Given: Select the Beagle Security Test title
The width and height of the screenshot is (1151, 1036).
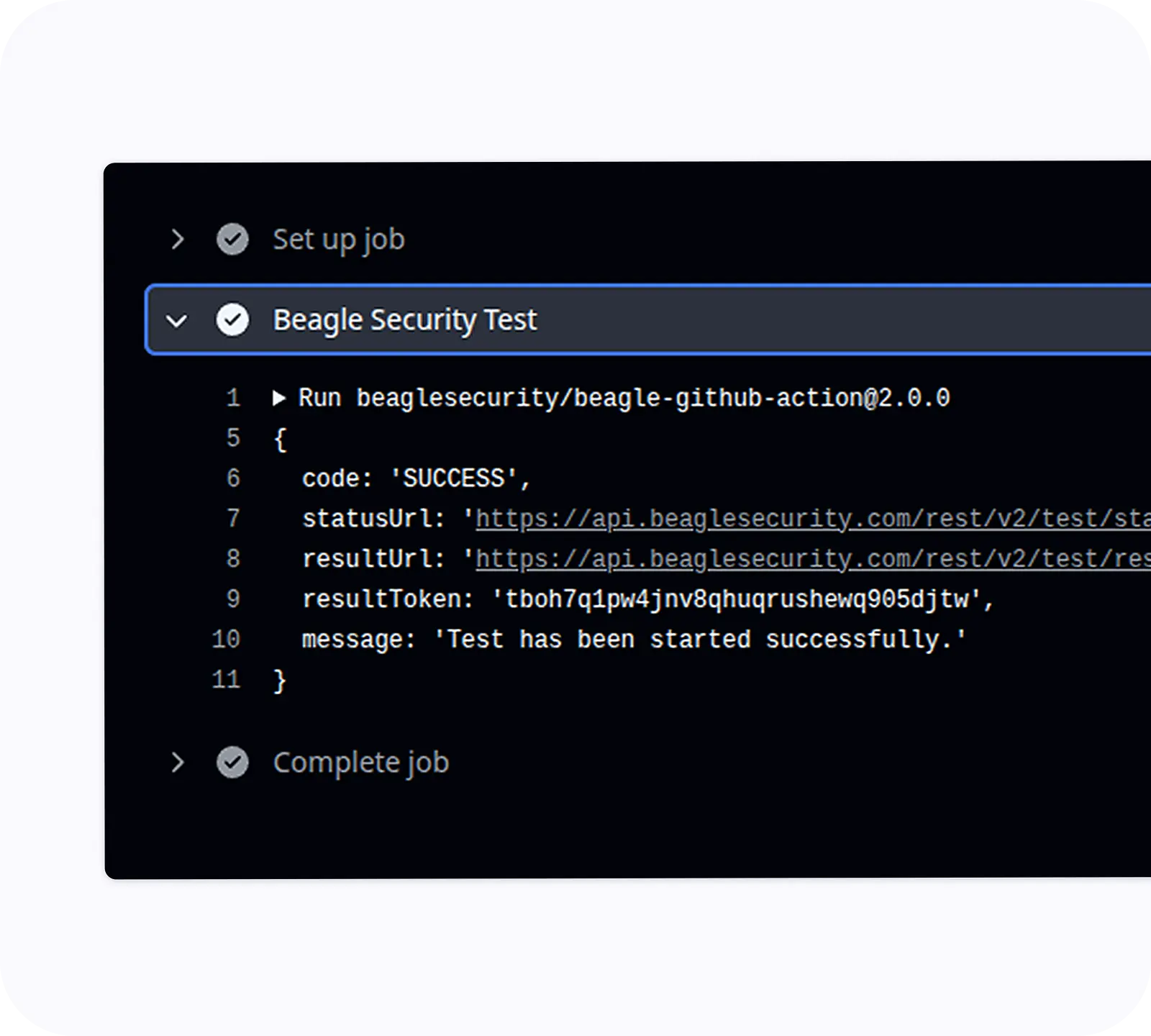Looking at the screenshot, I should (405, 321).
